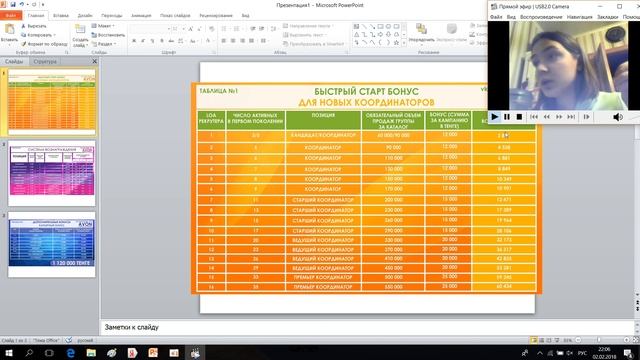Toggle strikethrough formatting
Viewport: 640px width, 360px height.
coord(171,41)
